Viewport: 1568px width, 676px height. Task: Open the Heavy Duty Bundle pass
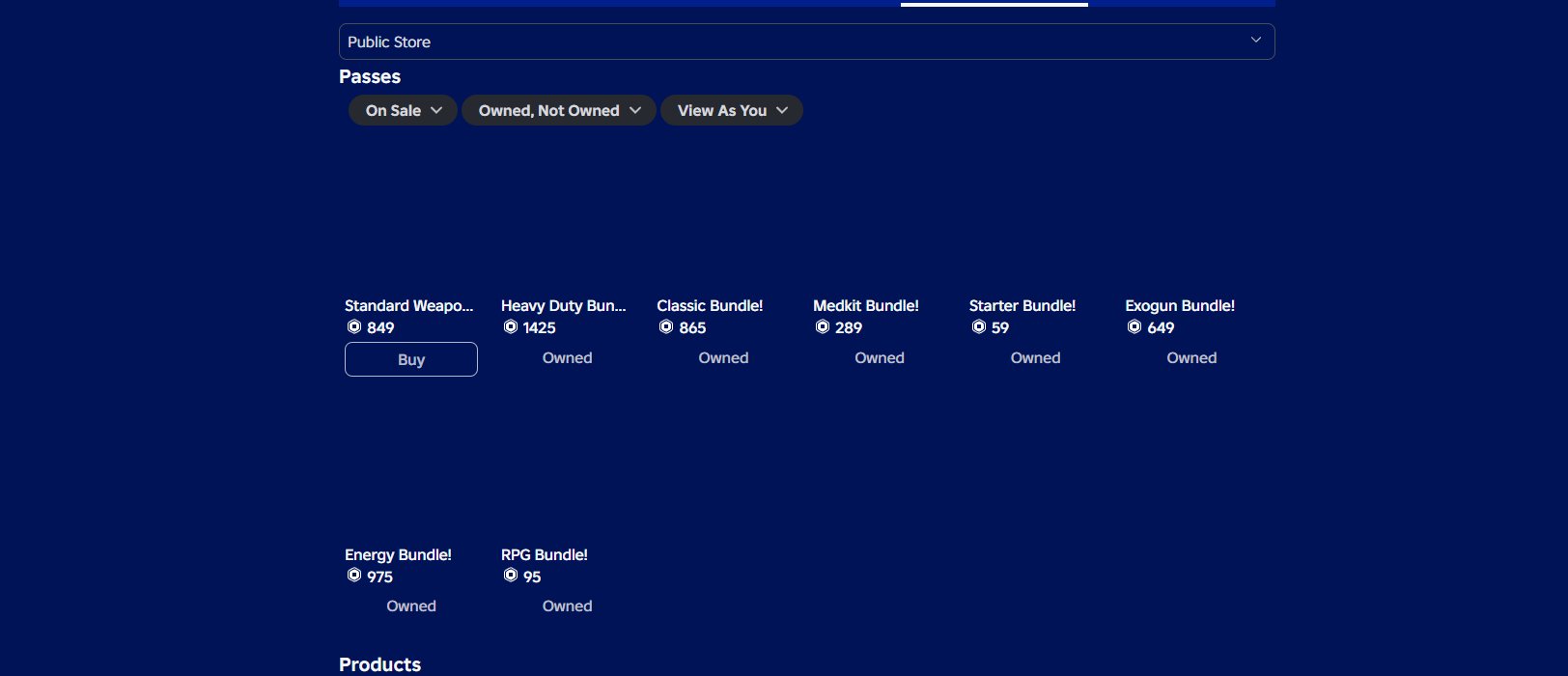pyautogui.click(x=563, y=305)
